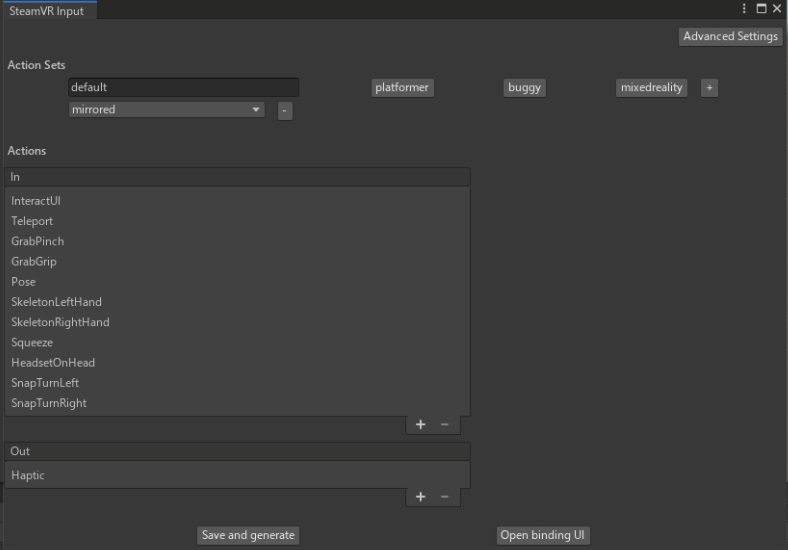Select the platformer action set
Image resolution: width=788 pixels, height=550 pixels.
coord(402,87)
